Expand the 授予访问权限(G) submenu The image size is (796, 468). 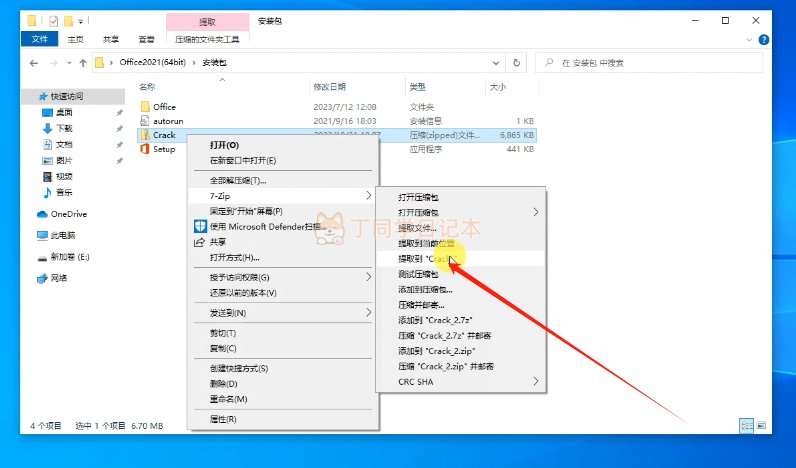(283, 278)
